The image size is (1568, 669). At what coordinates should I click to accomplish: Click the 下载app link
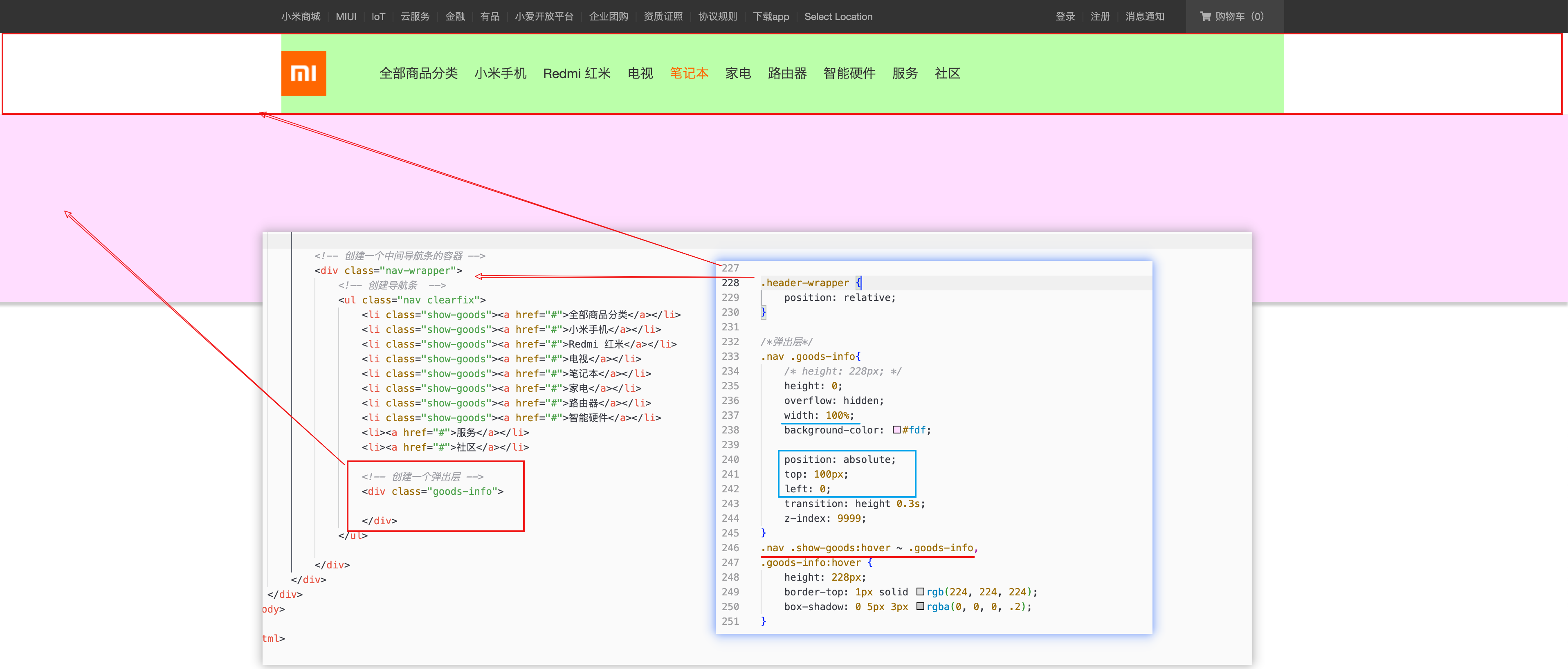coord(771,16)
